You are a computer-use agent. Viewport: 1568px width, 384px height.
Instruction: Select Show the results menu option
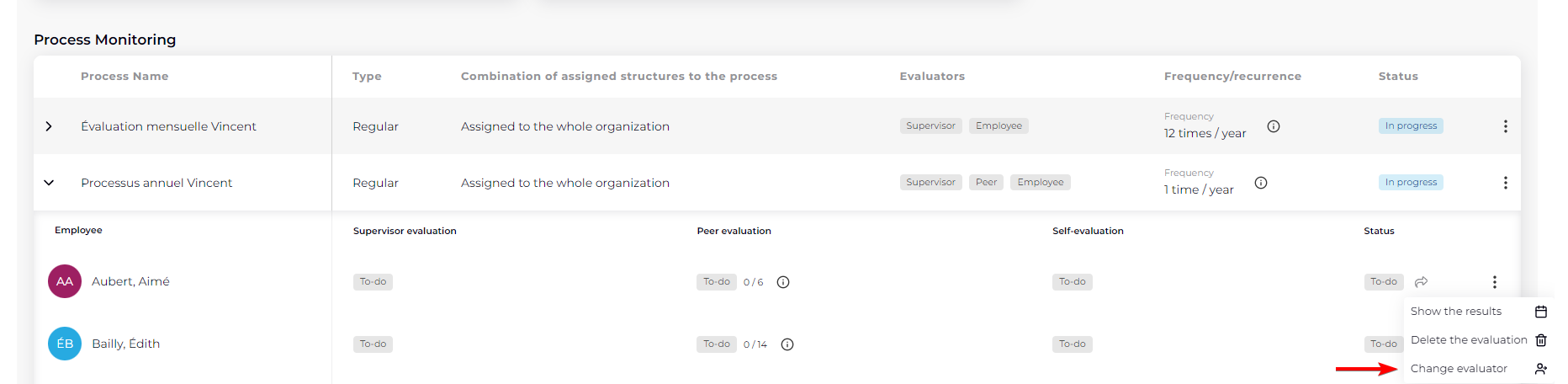1456,312
